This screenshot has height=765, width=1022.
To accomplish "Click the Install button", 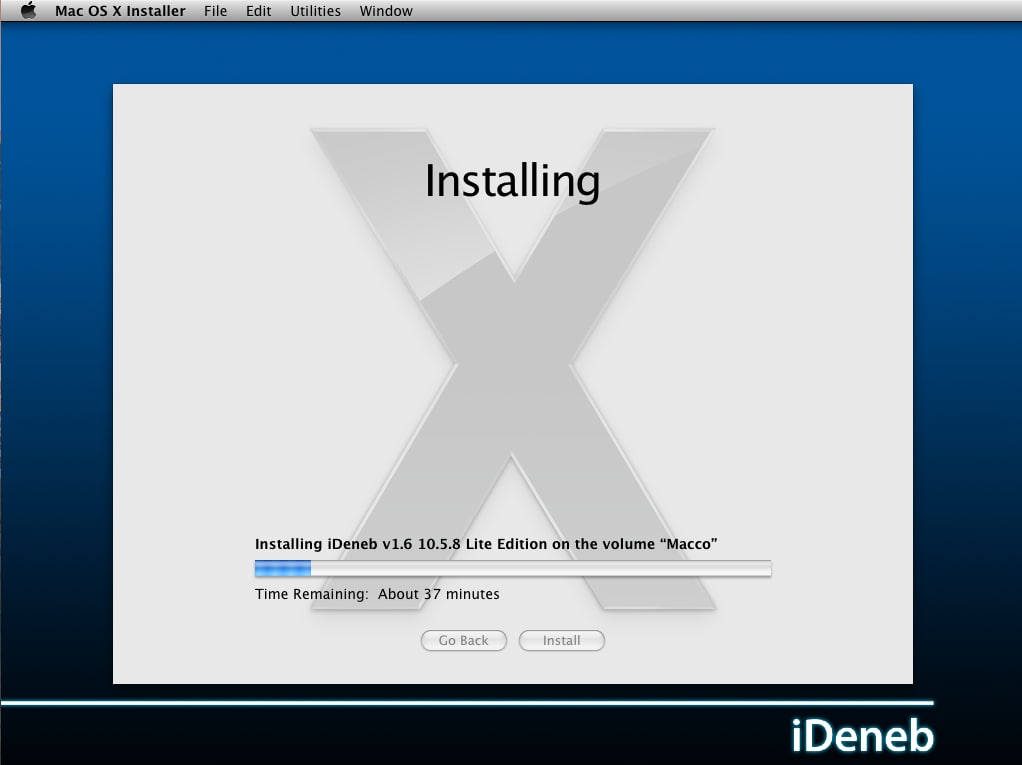I will 561,641.
